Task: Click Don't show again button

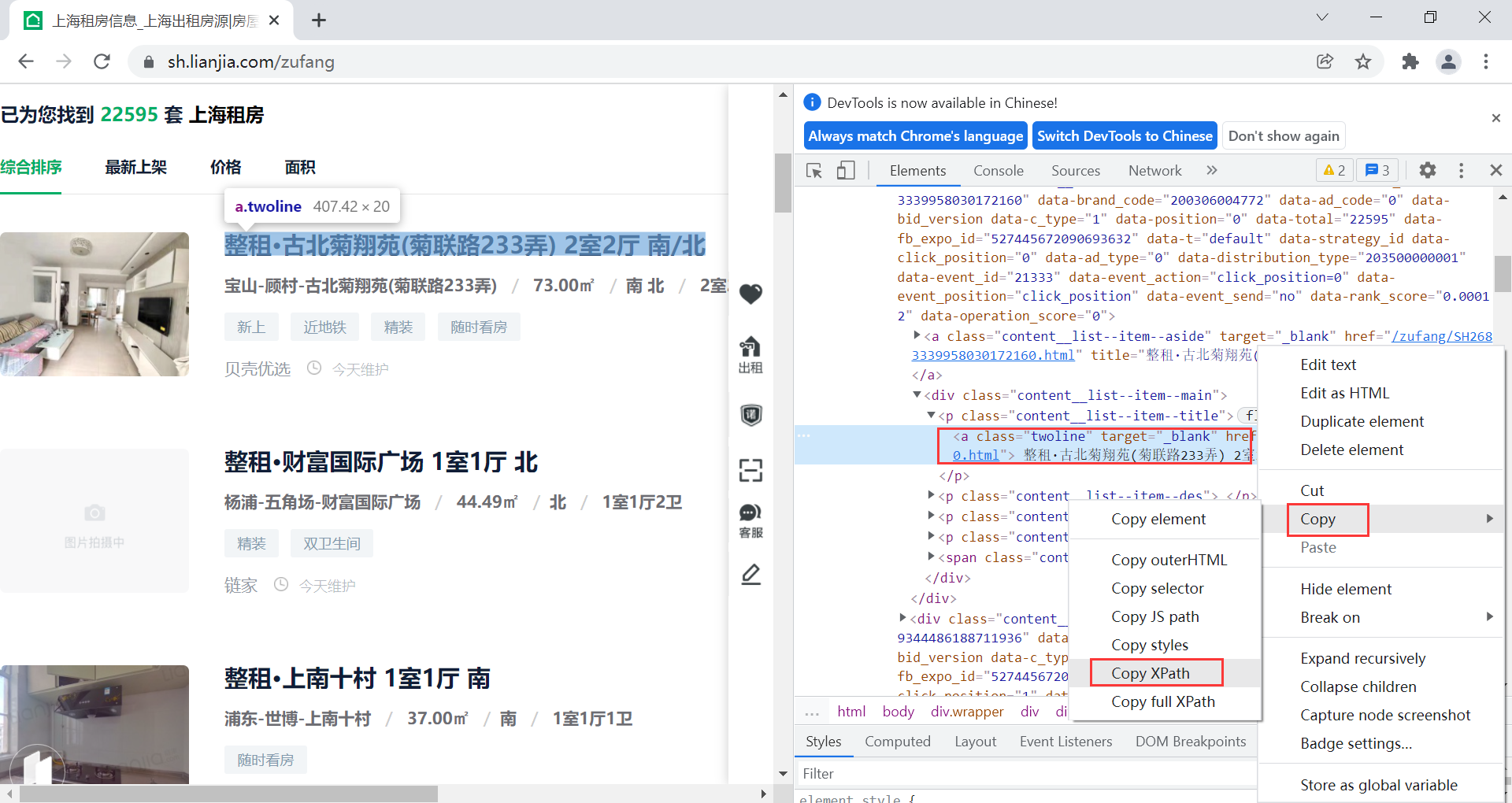Action: pyautogui.click(x=1283, y=135)
